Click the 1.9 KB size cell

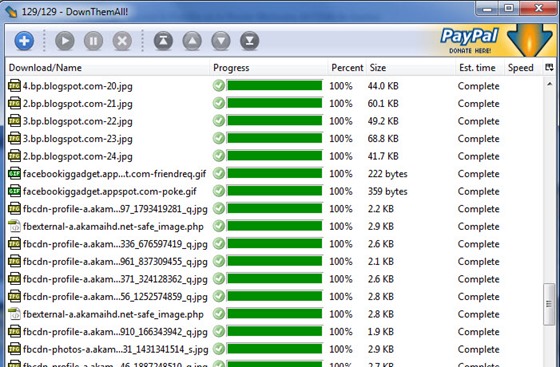(380, 332)
